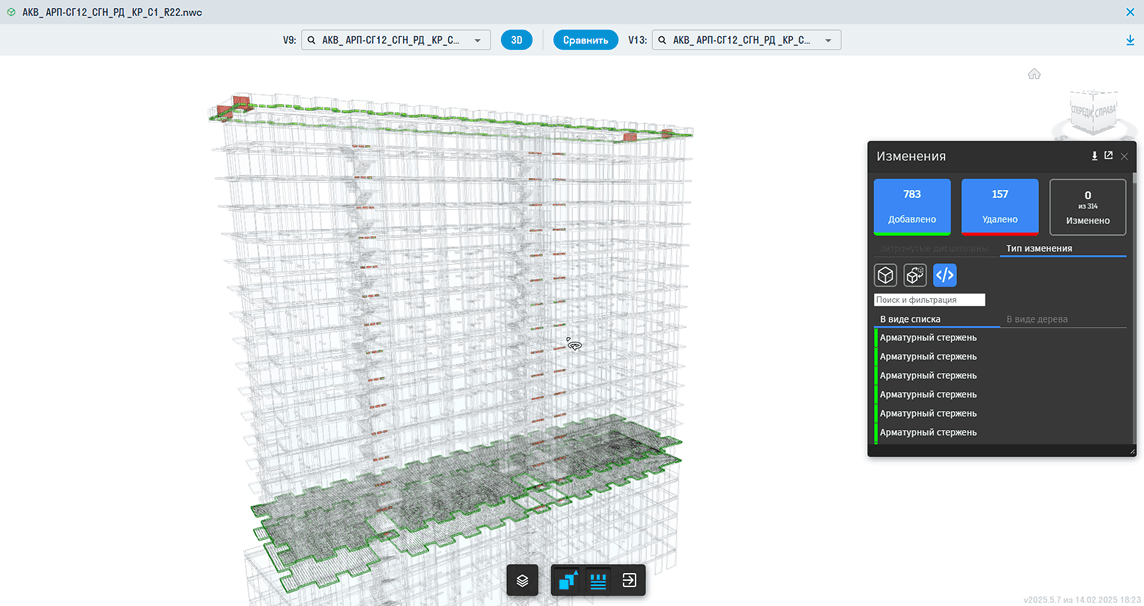This screenshot has width=1144, height=606.
Task: Filter by 783 Добавлено tile
Action: [912, 206]
